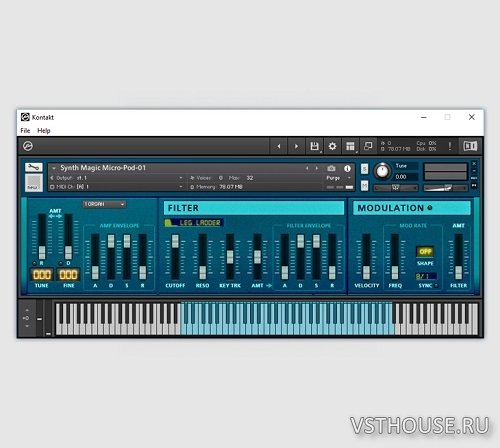The width and height of the screenshot is (500, 448).
Task: Click the Tune value field 0.00
Action: click(404, 177)
